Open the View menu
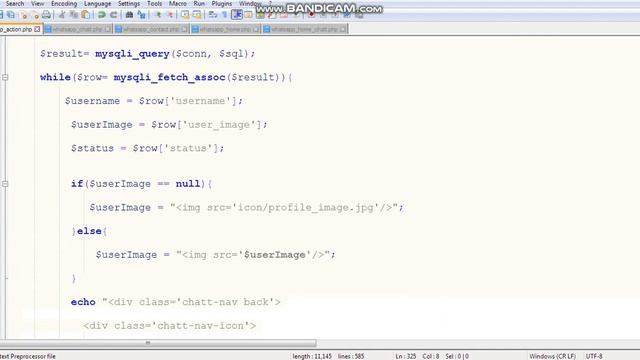The image size is (640, 360). pos(37,4)
